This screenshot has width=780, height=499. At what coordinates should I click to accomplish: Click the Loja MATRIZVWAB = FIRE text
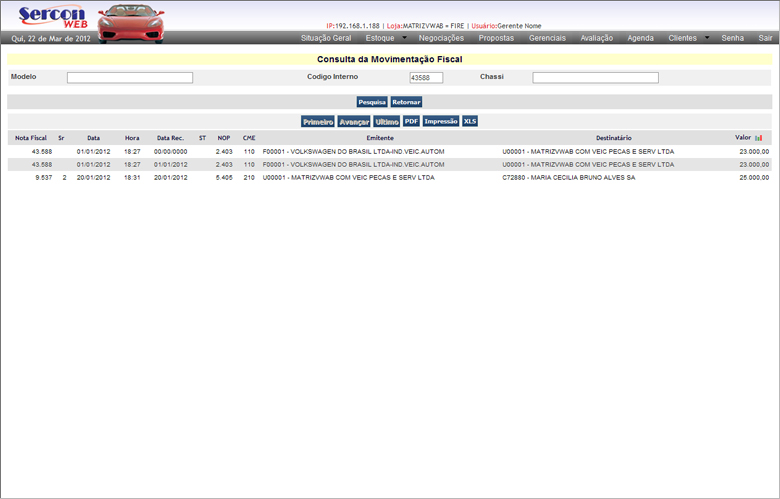click(425, 26)
